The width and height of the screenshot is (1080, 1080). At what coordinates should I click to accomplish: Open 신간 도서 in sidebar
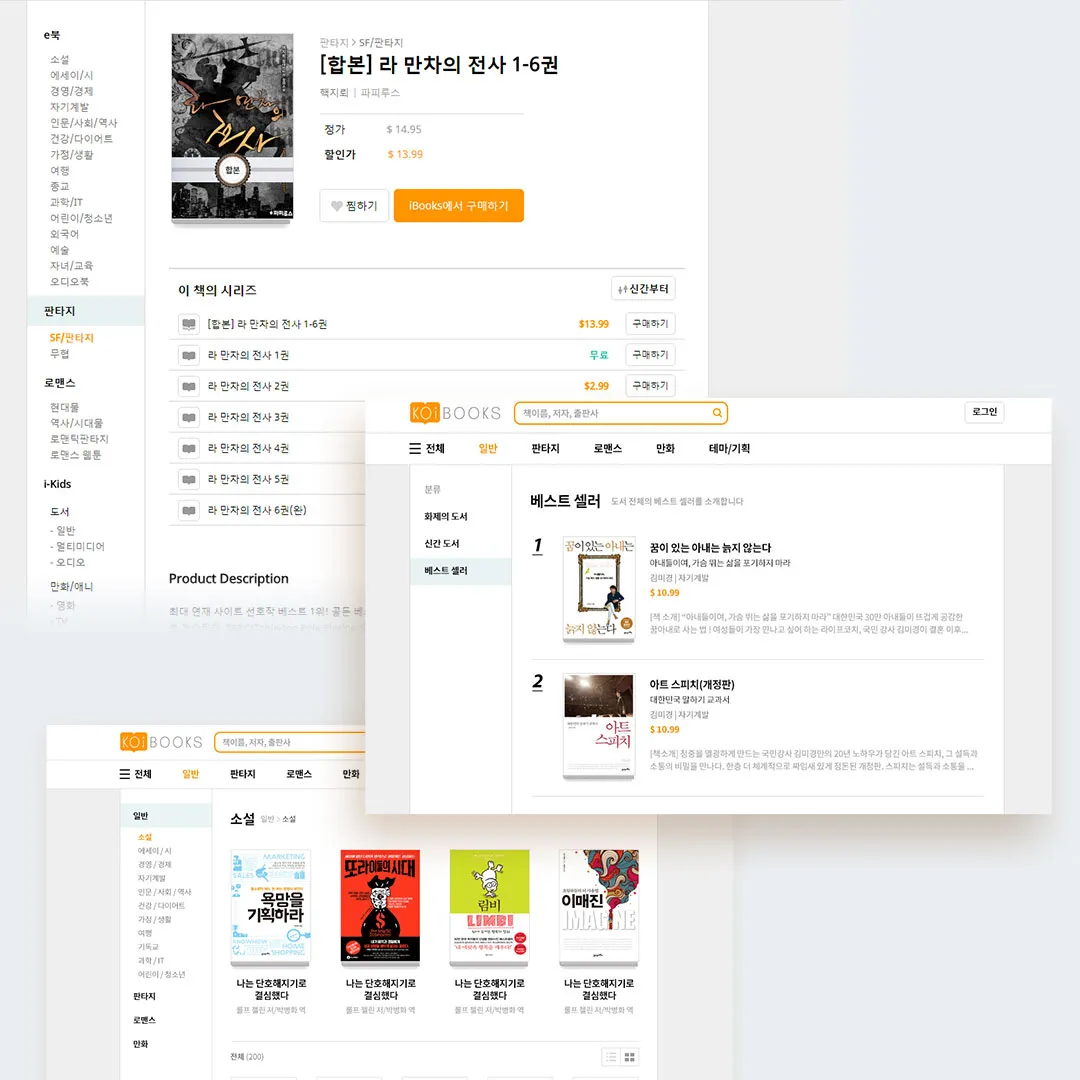[x=442, y=543]
